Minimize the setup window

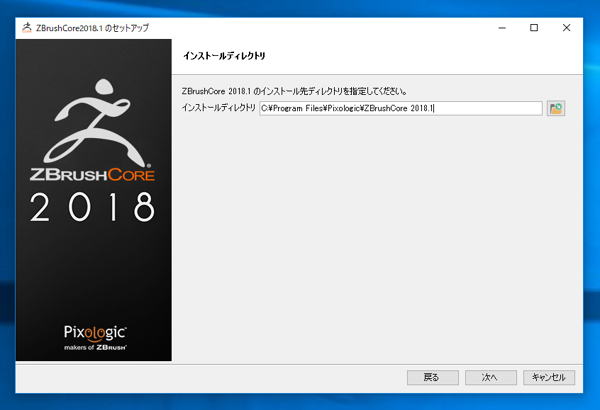tap(502, 28)
